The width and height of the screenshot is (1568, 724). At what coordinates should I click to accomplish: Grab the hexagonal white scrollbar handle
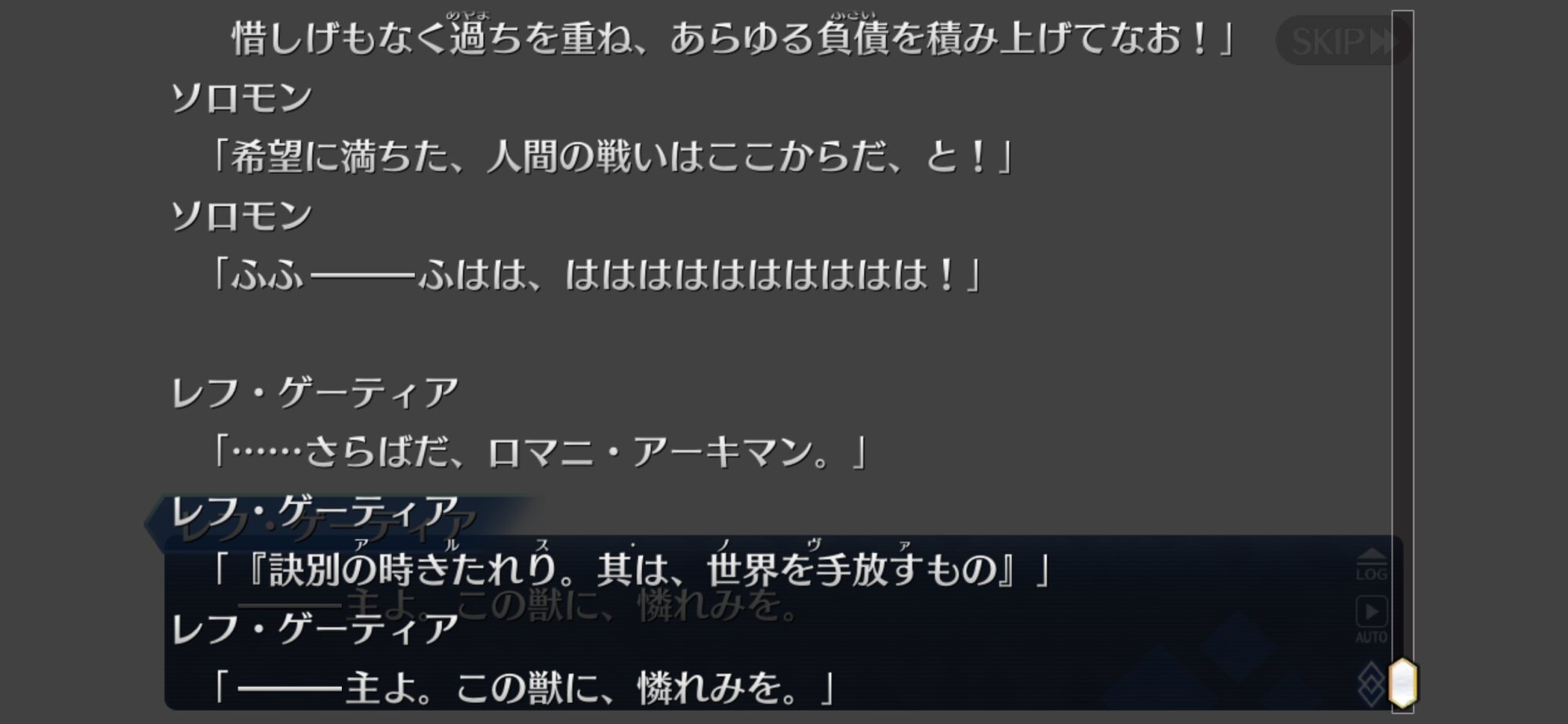coord(1403,683)
